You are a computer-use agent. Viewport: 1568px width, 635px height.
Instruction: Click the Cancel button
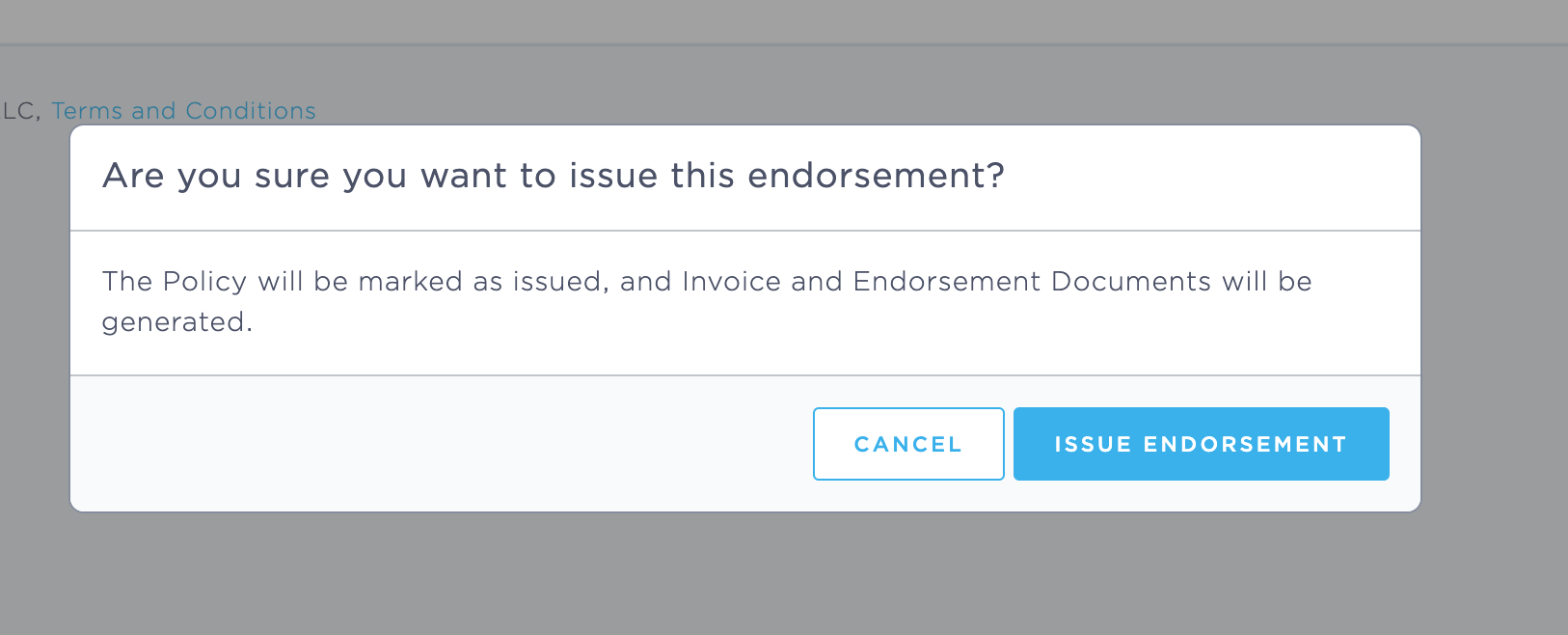(908, 444)
